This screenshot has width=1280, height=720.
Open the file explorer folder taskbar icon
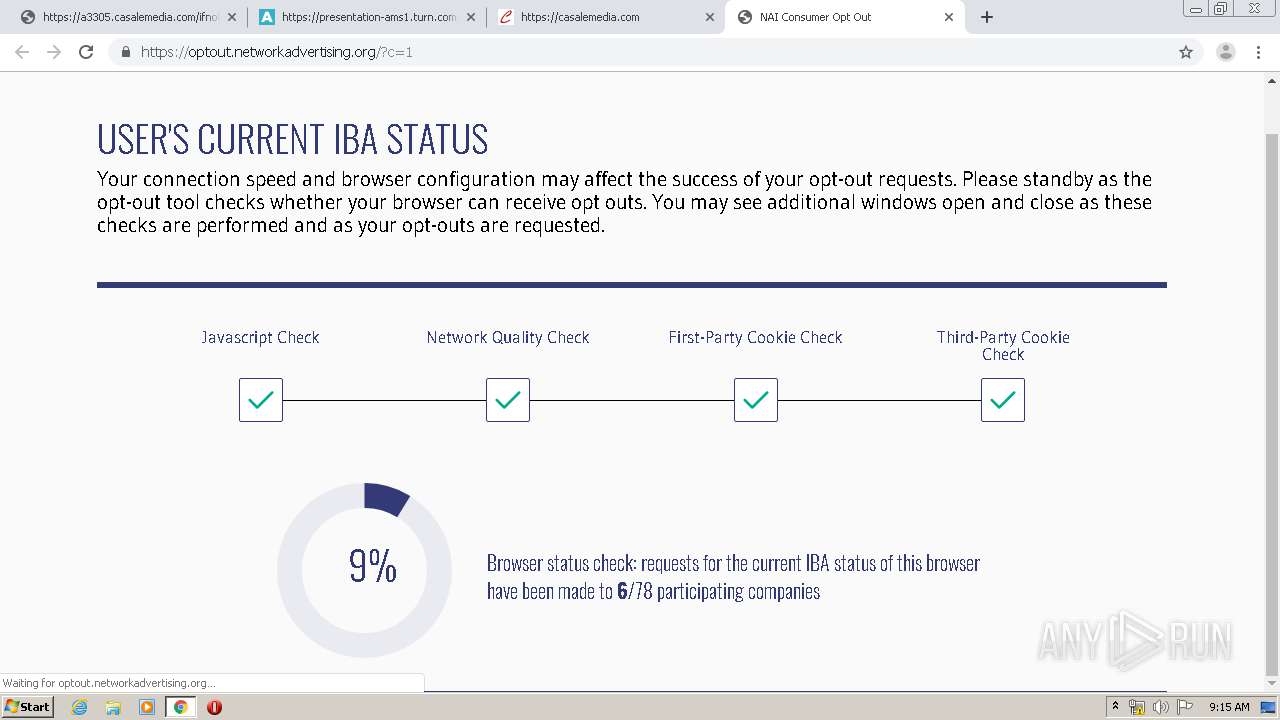[113, 707]
